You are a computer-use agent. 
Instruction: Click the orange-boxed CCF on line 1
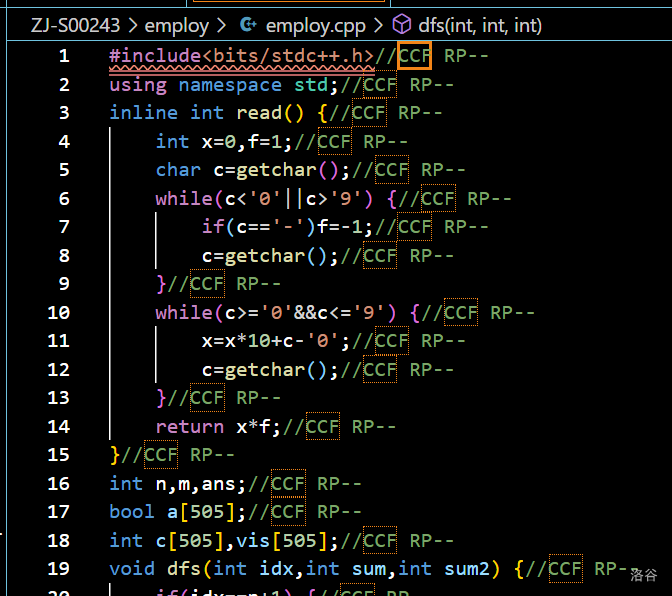click(415, 56)
